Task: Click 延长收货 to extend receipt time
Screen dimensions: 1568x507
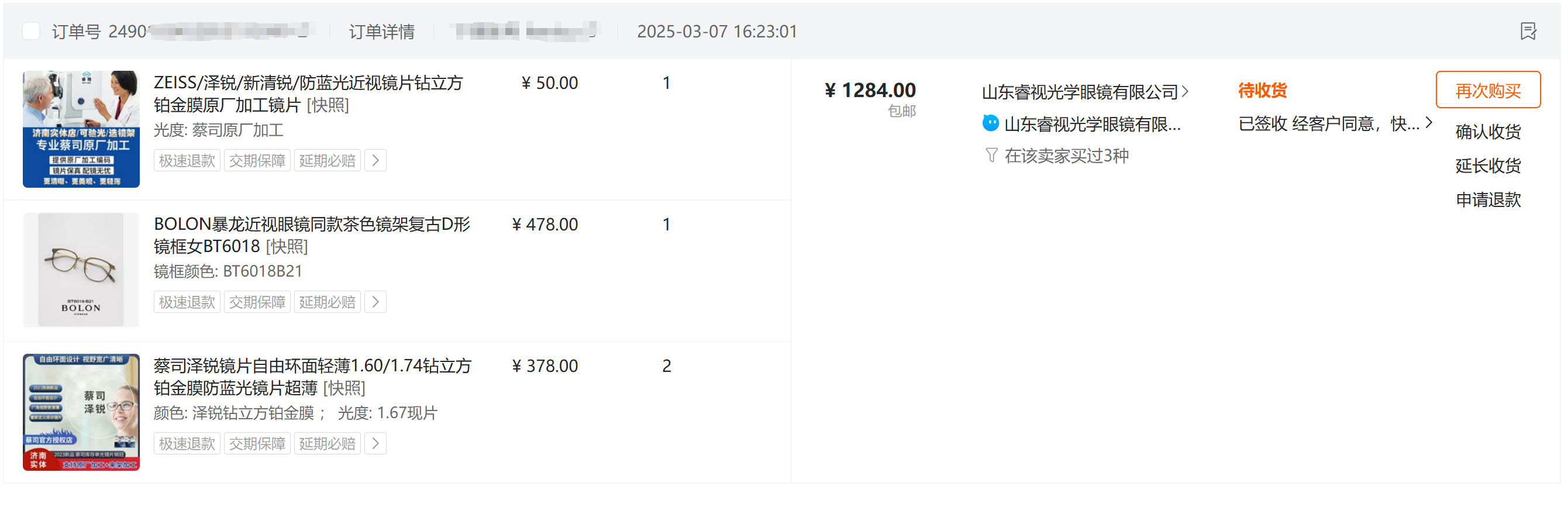Action: click(1487, 165)
